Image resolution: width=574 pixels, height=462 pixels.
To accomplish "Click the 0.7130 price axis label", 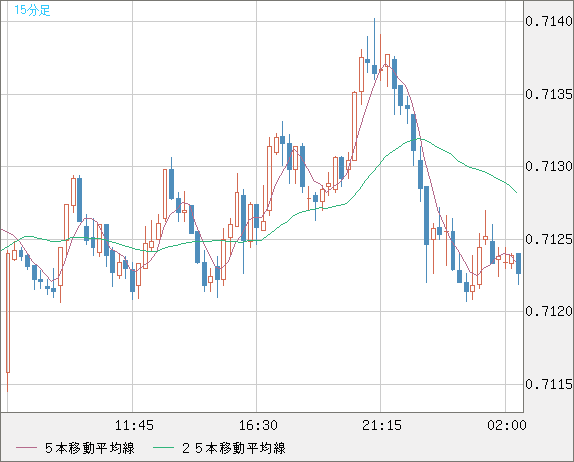I will click(x=549, y=166).
